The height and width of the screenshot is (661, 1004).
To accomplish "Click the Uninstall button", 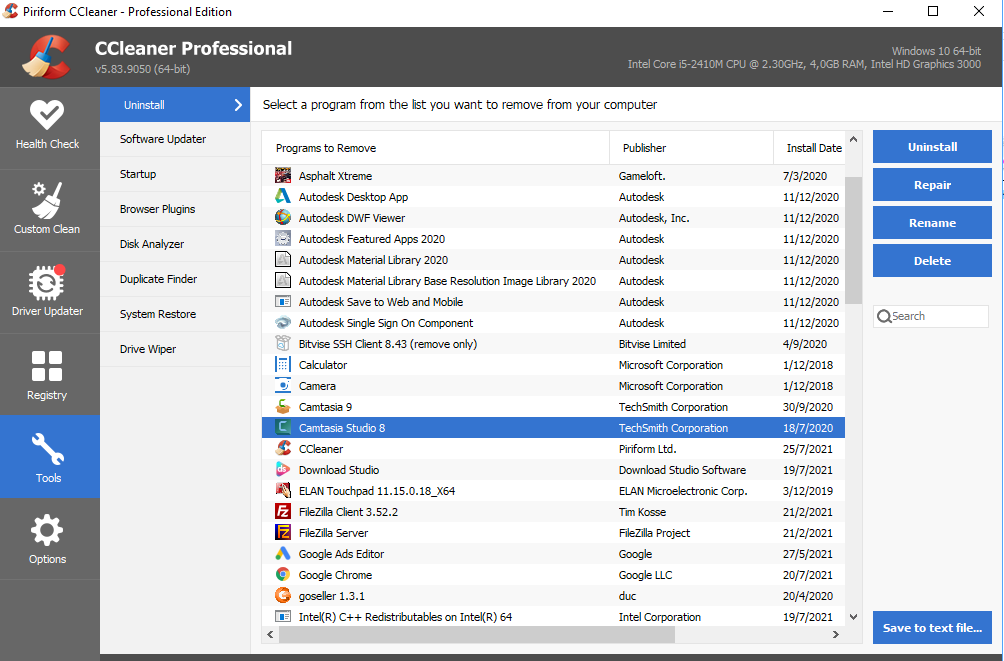I will tap(932, 147).
